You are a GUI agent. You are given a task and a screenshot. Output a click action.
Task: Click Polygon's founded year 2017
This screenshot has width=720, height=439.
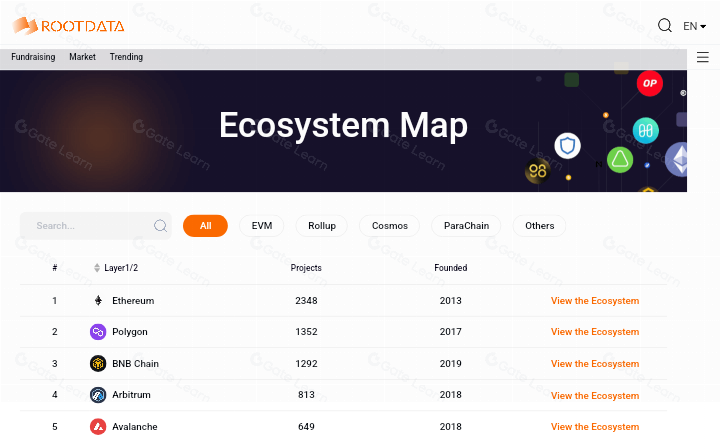450,332
